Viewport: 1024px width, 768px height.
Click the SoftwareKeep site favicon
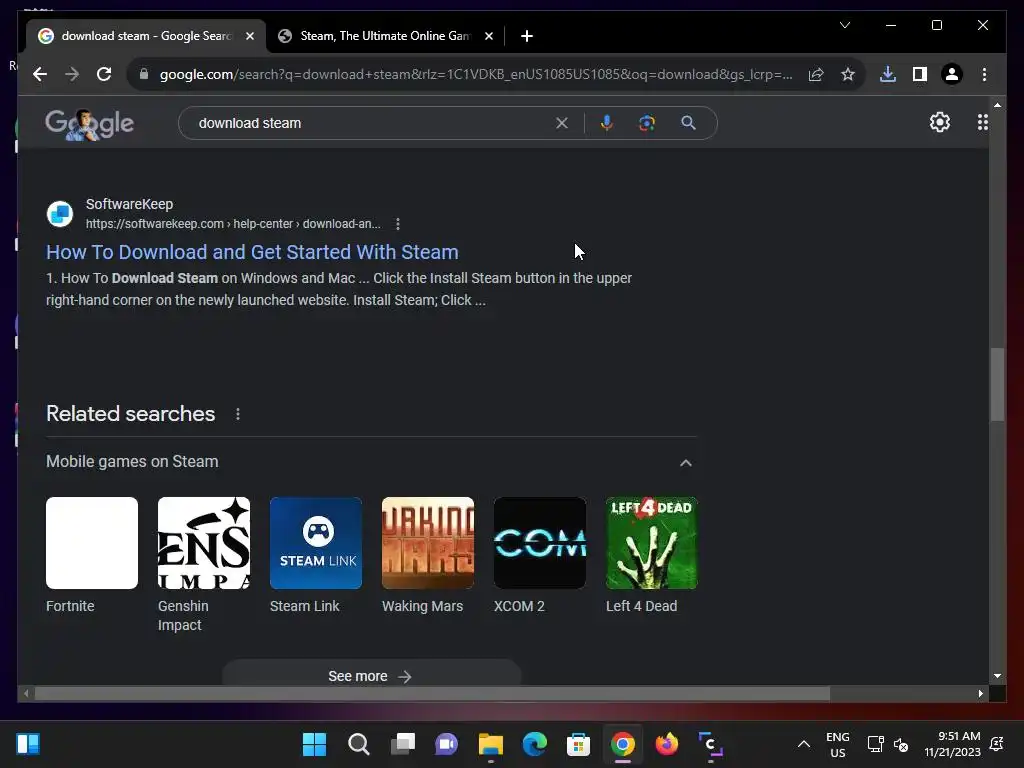coord(60,214)
